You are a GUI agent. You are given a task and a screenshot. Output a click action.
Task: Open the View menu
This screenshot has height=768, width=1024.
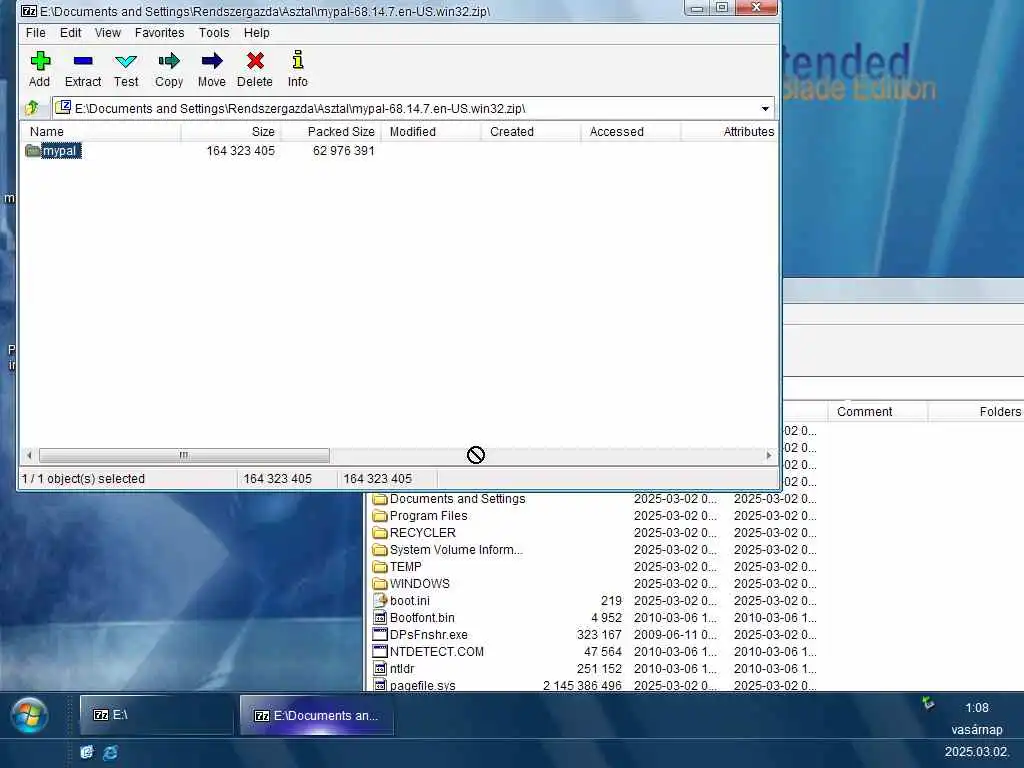pos(108,33)
